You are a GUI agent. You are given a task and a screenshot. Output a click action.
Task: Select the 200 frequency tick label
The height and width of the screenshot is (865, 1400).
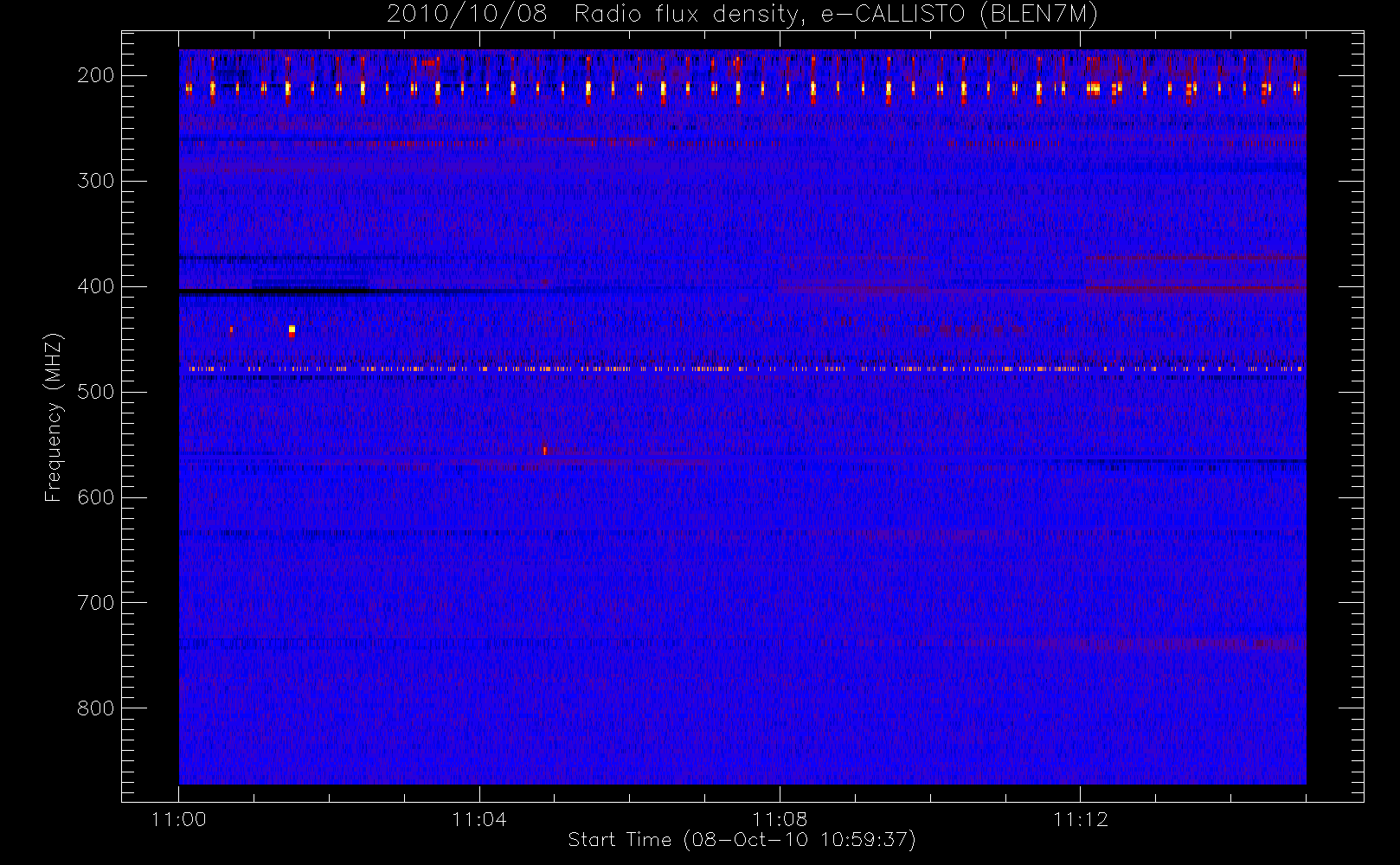tap(96, 75)
